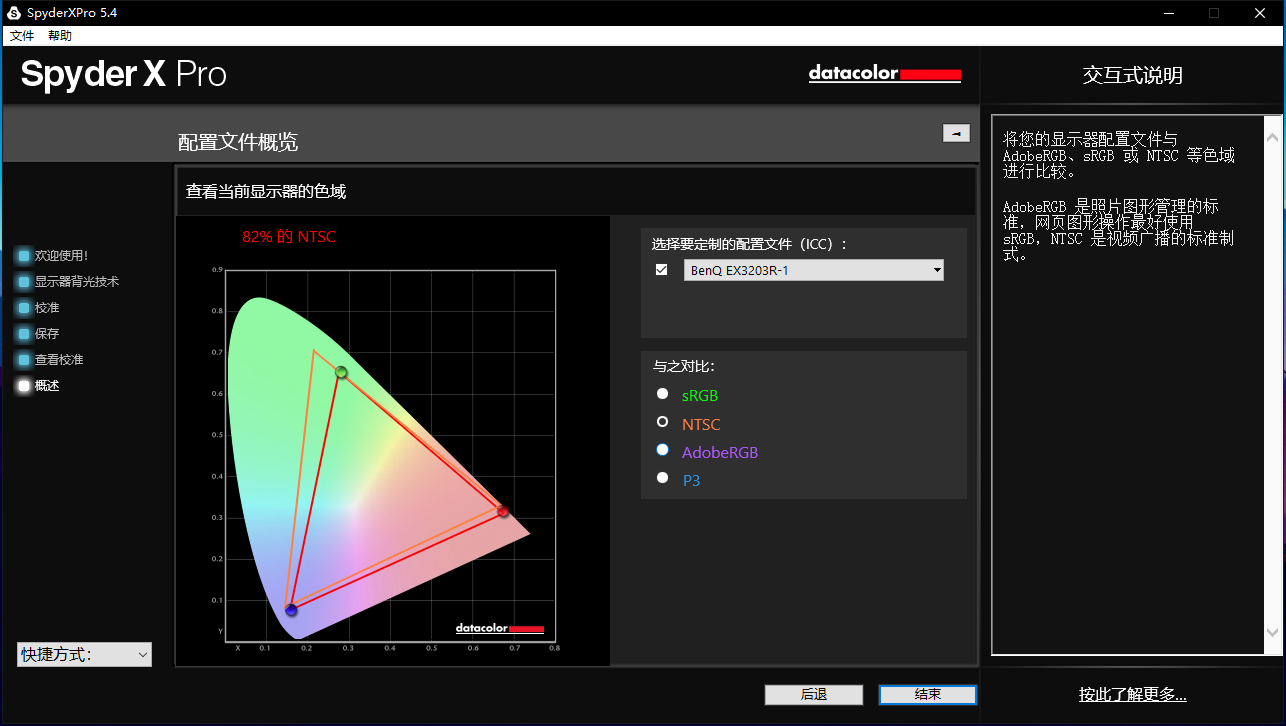This screenshot has width=1286, height=726.
Task: Click the indicator light beside 保存
Action: click(24, 334)
